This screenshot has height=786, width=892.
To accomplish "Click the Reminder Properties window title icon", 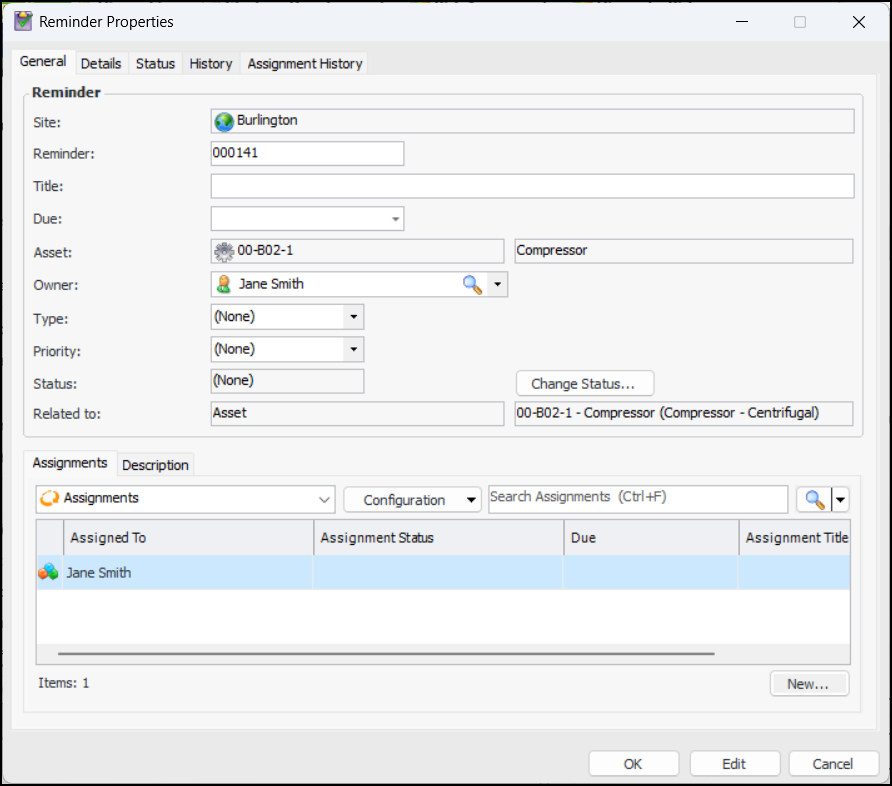I will pyautogui.click(x=23, y=21).
